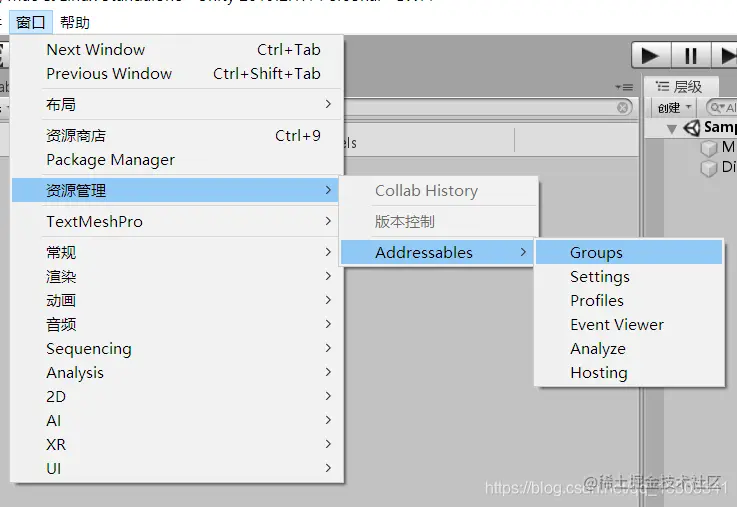Image resolution: width=737 pixels, height=507 pixels.
Task: Click Collab History entry
Action: point(438,190)
